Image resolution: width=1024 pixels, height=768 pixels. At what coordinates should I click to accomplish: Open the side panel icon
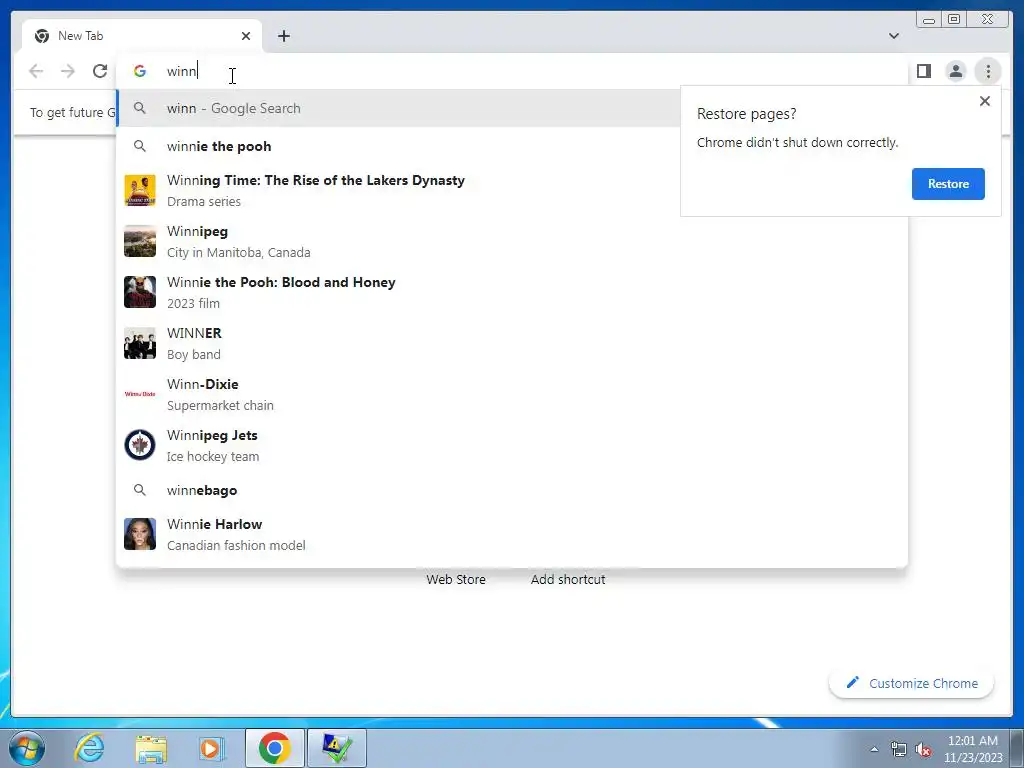(x=923, y=71)
